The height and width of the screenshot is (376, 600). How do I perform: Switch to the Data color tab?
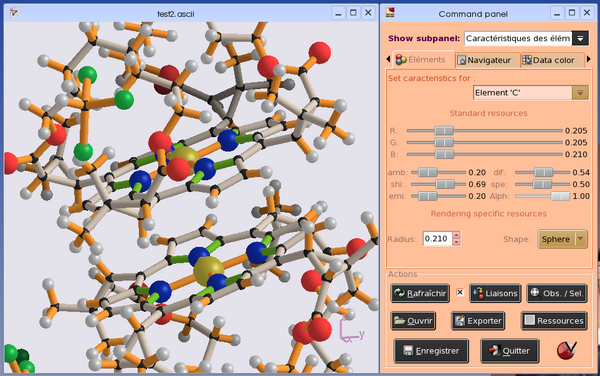pyautogui.click(x=552, y=60)
